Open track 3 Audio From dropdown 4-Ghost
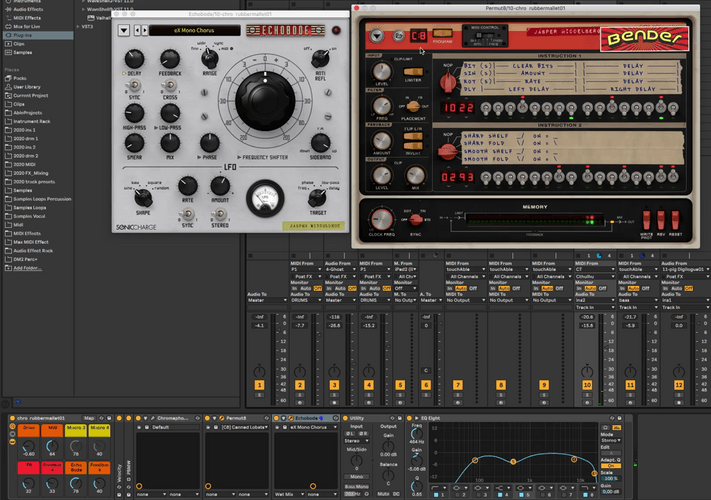 340,269
